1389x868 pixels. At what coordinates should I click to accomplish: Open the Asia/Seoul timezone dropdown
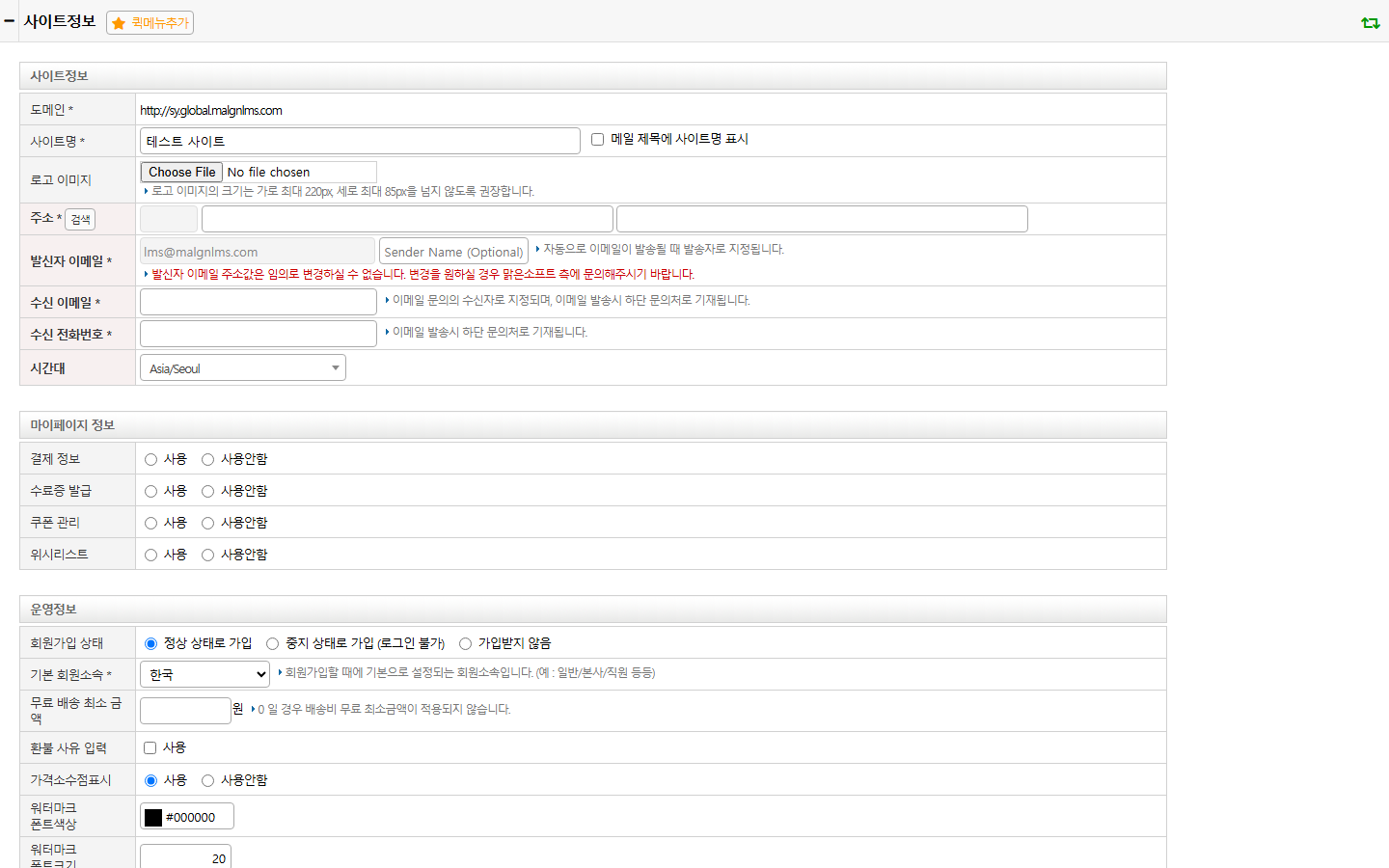coord(243,367)
